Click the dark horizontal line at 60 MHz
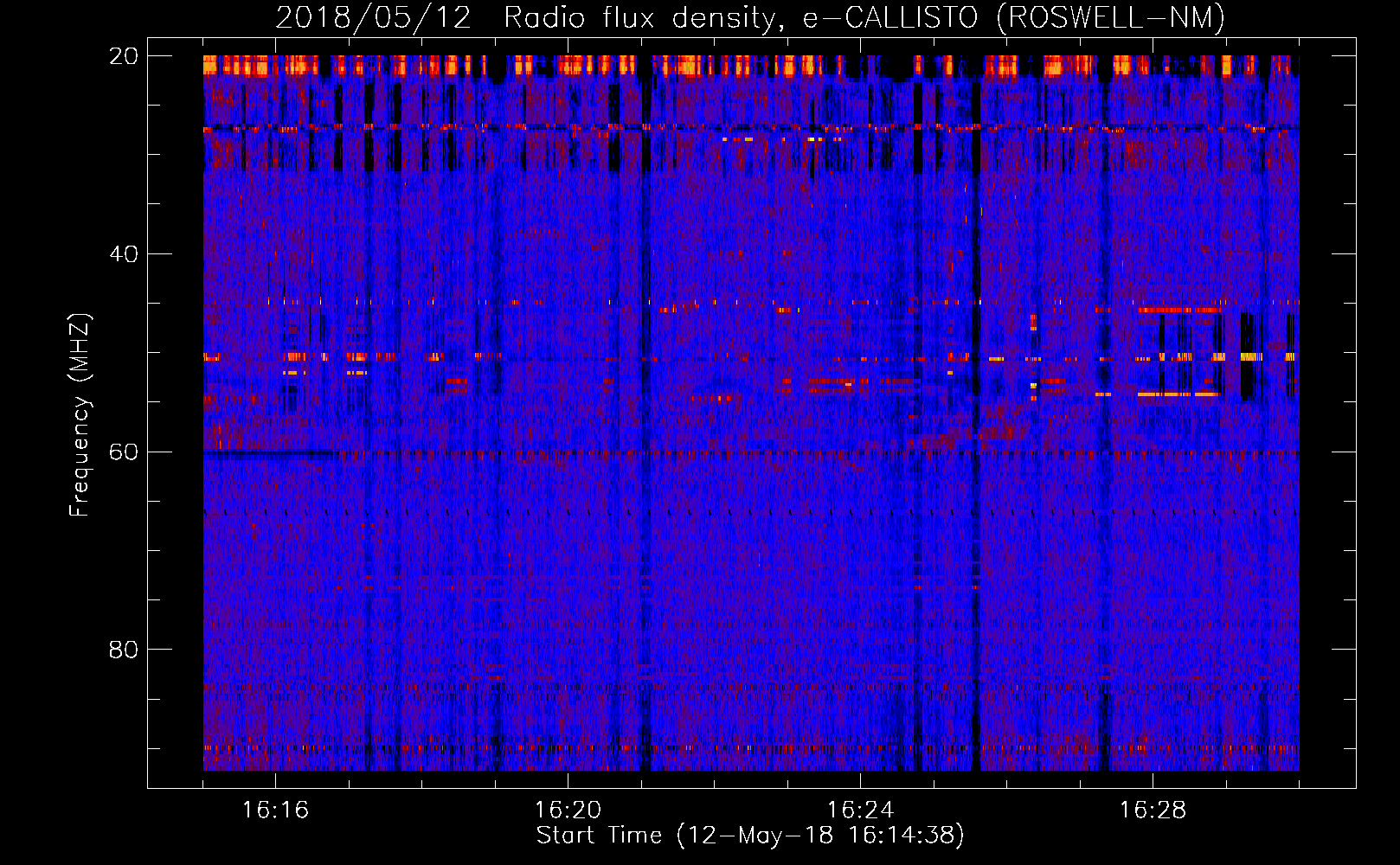The height and width of the screenshot is (865, 1400). point(268,452)
